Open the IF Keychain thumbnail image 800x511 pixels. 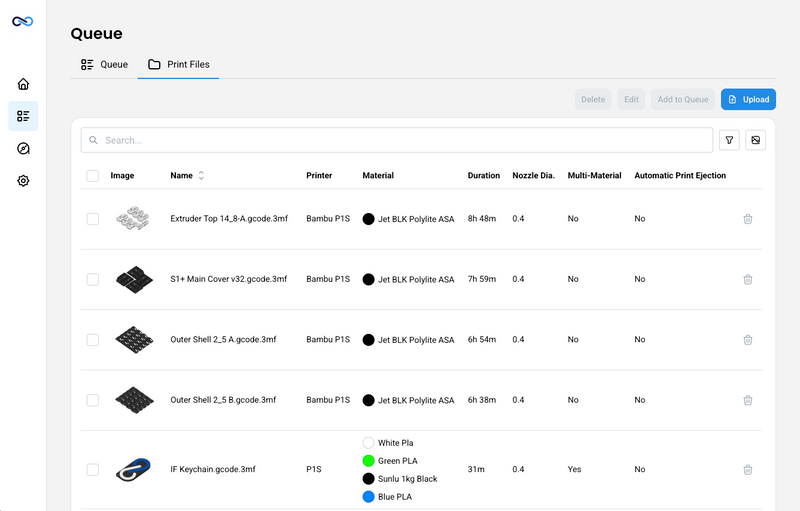pos(132,469)
